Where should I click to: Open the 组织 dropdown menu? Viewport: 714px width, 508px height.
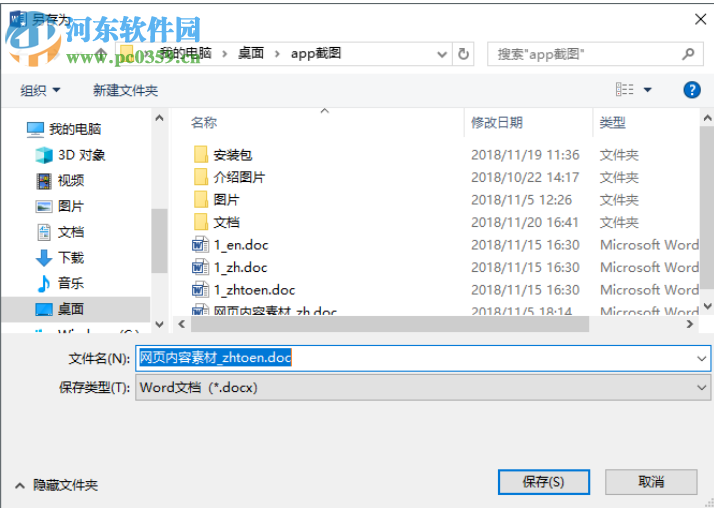[x=41, y=90]
